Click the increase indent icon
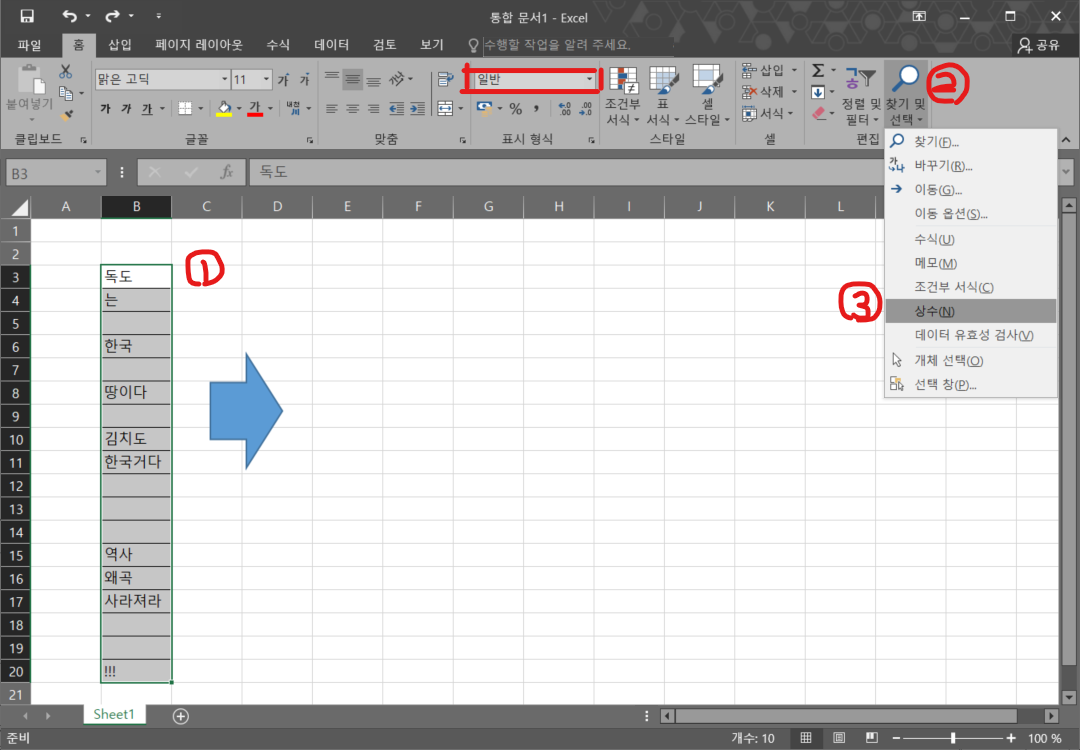 coord(417,109)
